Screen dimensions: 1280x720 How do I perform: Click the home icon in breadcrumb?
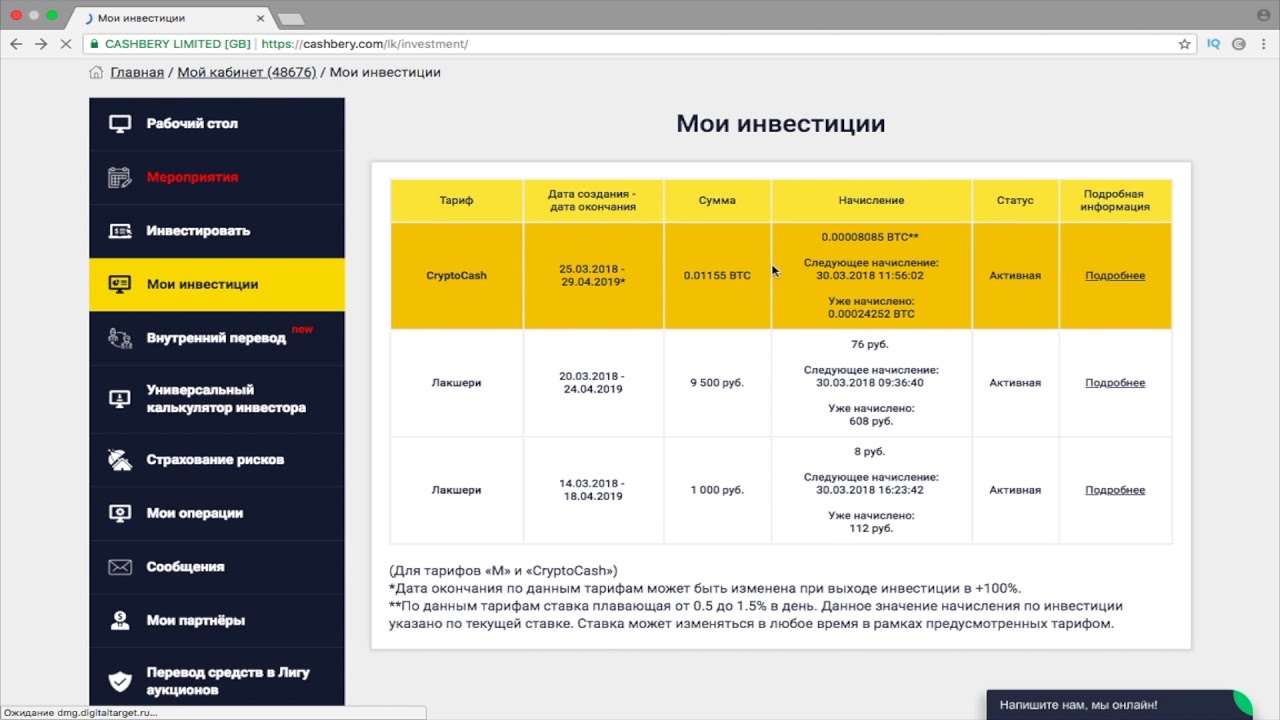point(96,72)
